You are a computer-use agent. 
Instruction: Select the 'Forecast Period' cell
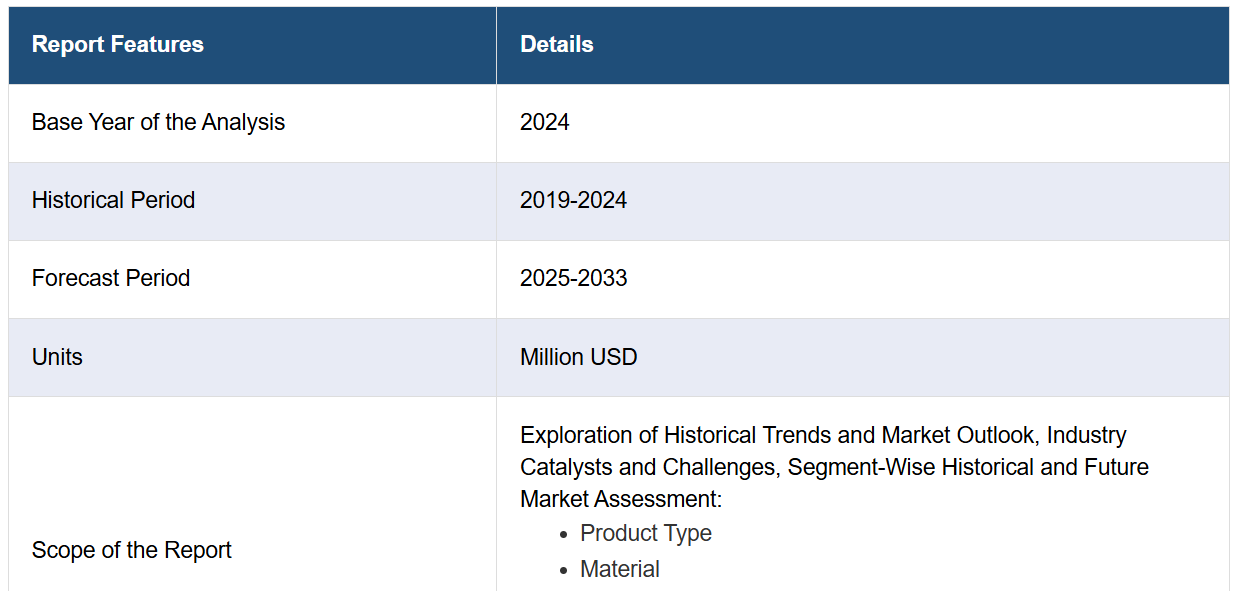(x=252, y=279)
